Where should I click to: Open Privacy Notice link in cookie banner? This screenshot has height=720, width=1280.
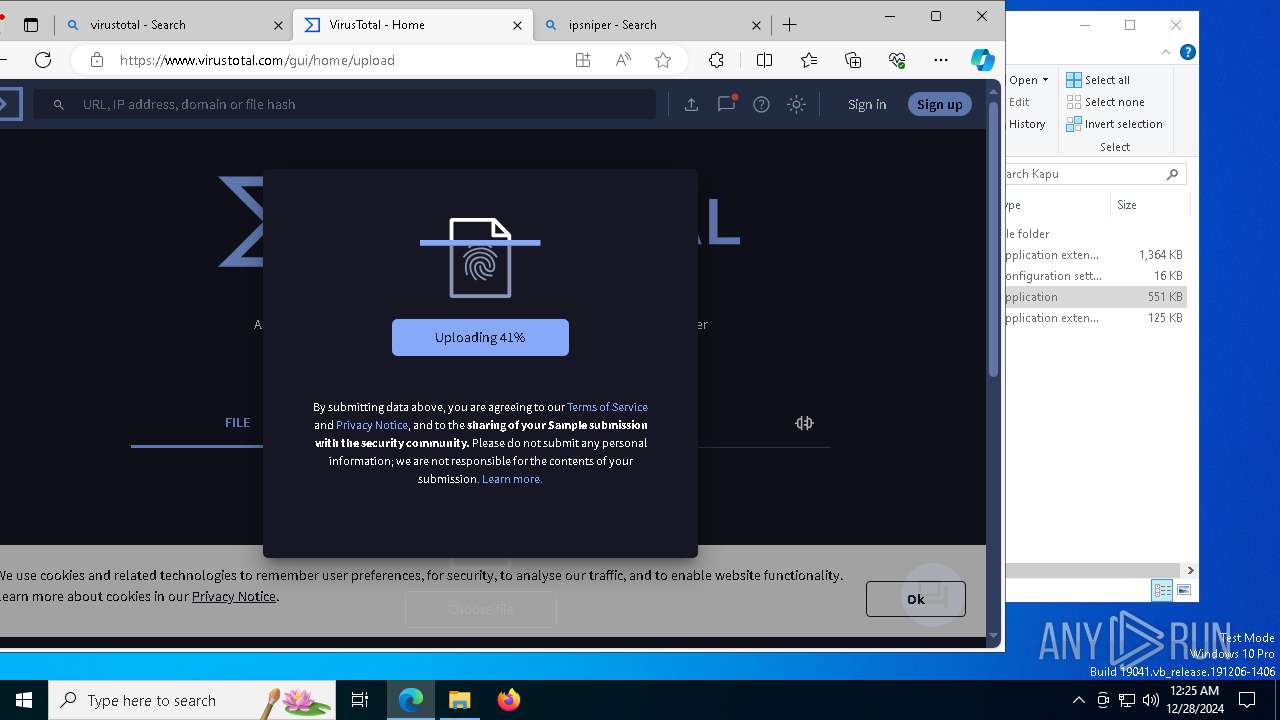233,596
